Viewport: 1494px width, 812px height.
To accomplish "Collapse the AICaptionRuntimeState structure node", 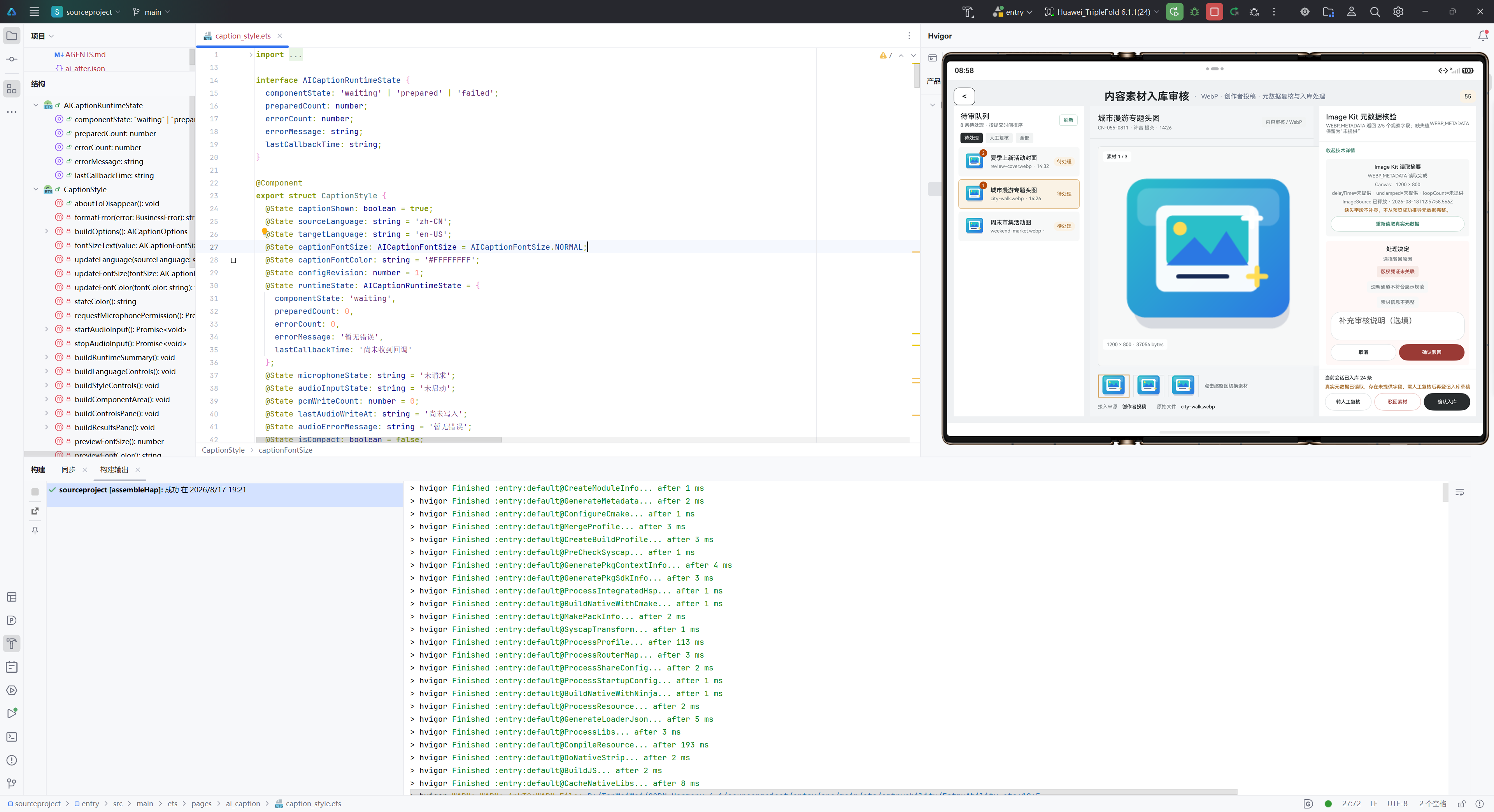I will (36, 105).
